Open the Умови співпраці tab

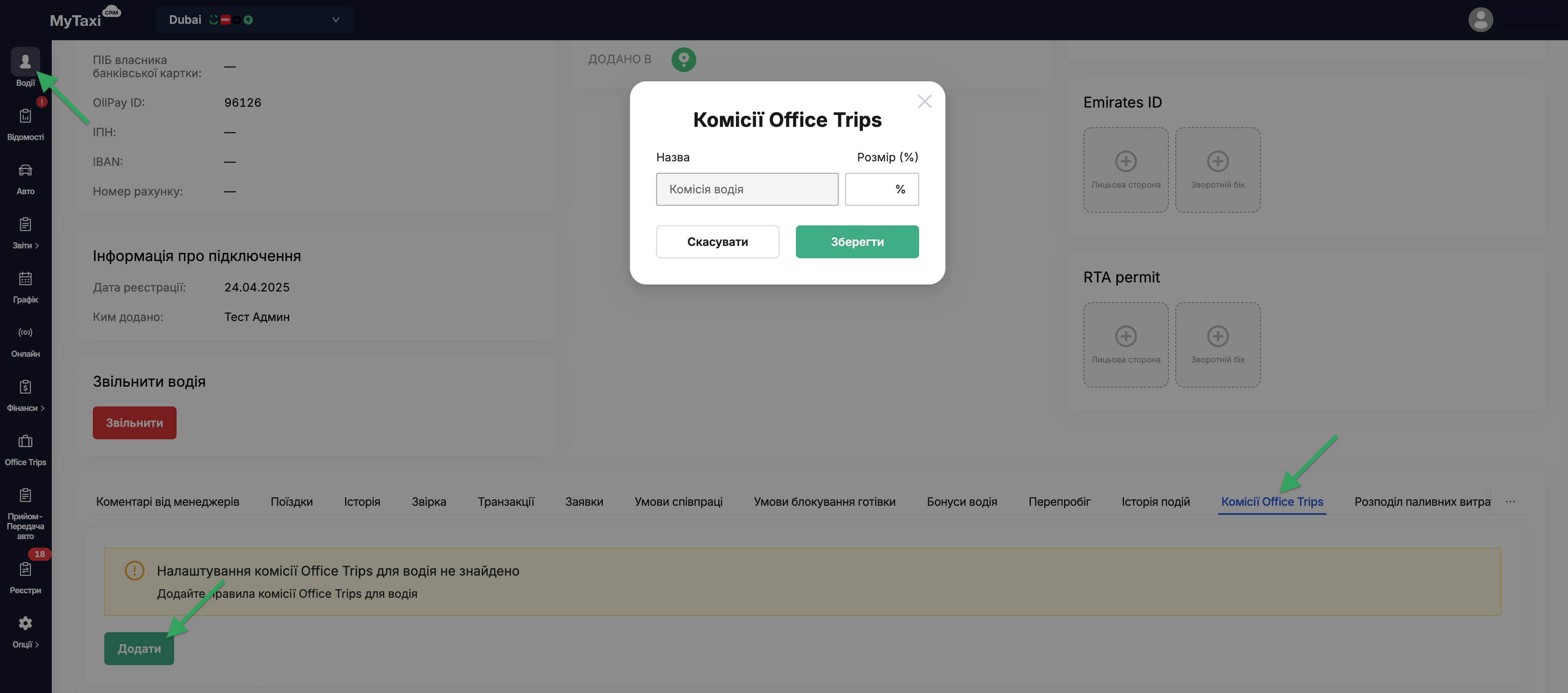tap(678, 501)
